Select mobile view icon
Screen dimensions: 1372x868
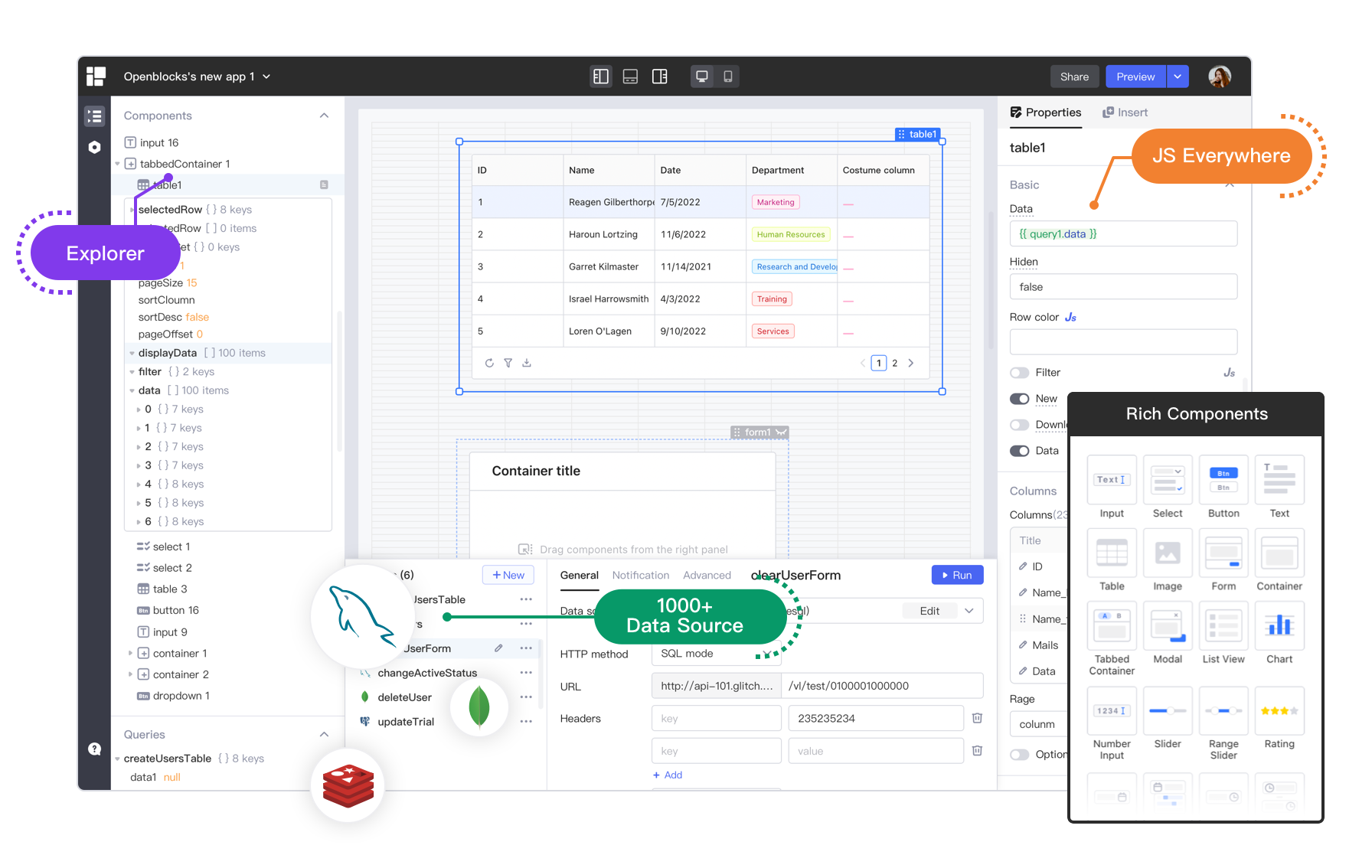click(x=727, y=77)
